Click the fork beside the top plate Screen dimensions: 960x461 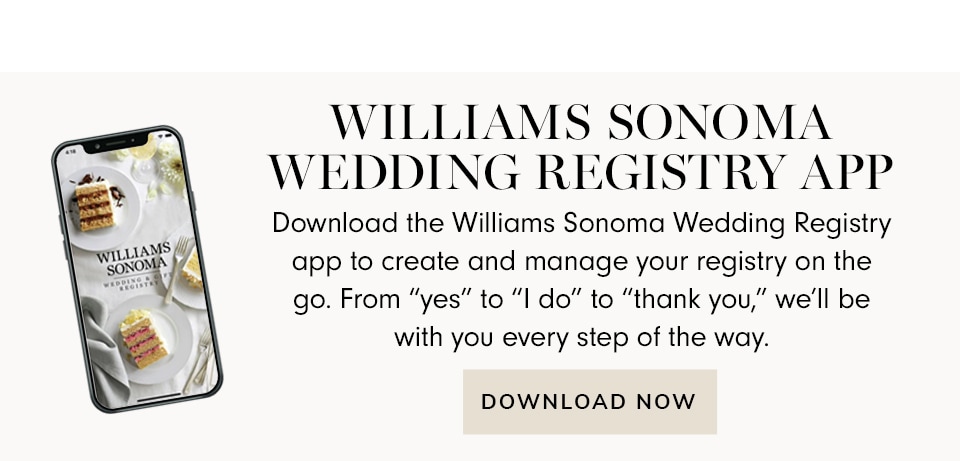point(177,267)
